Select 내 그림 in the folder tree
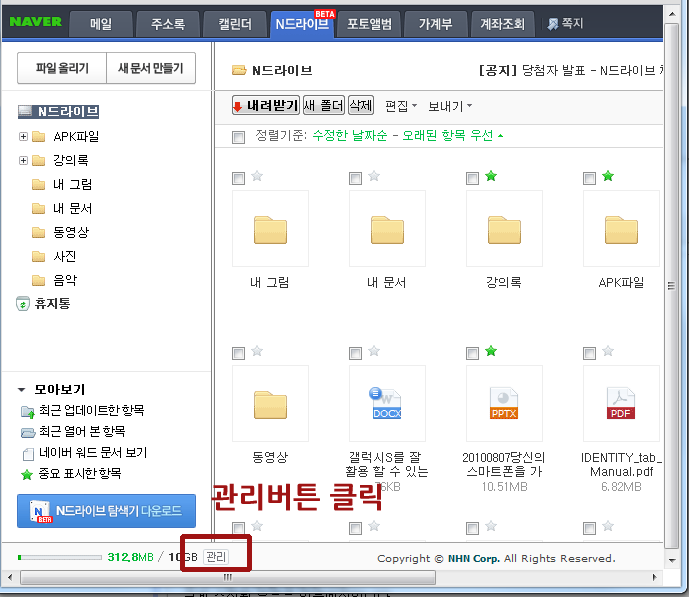This screenshot has height=597, width=689. tap(73, 184)
